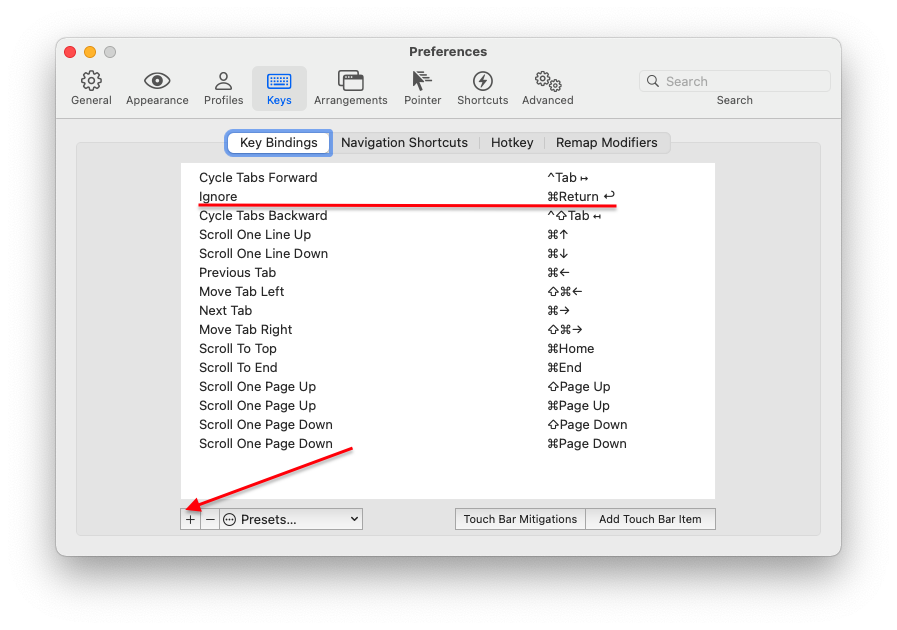Switch to the Hotkey tab
This screenshot has height=630, width=897.
(x=512, y=142)
